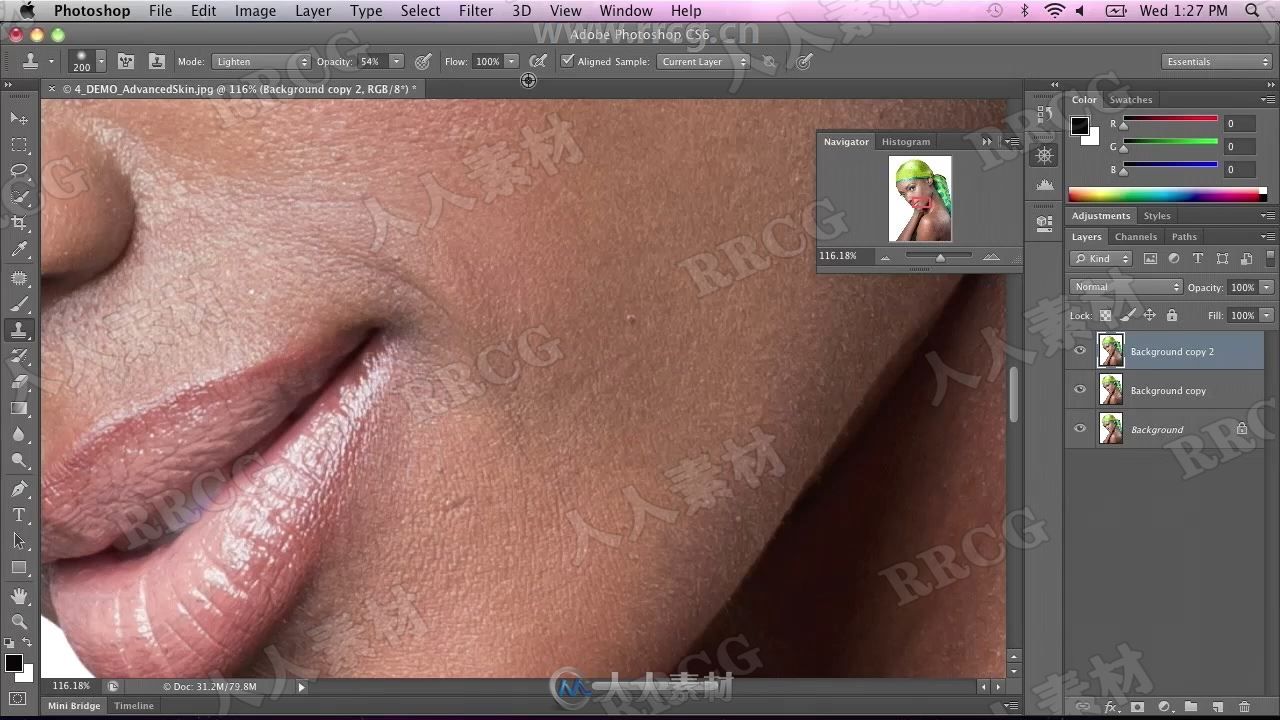Open the layer Kind filter dropdown
1280x720 pixels.
(1101, 258)
